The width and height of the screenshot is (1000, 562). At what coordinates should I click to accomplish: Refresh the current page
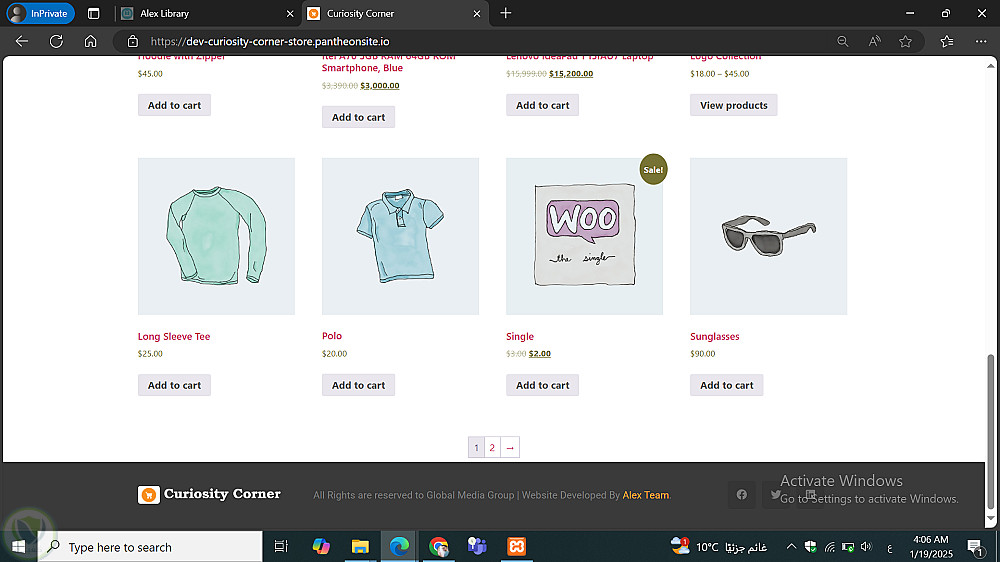tap(56, 41)
